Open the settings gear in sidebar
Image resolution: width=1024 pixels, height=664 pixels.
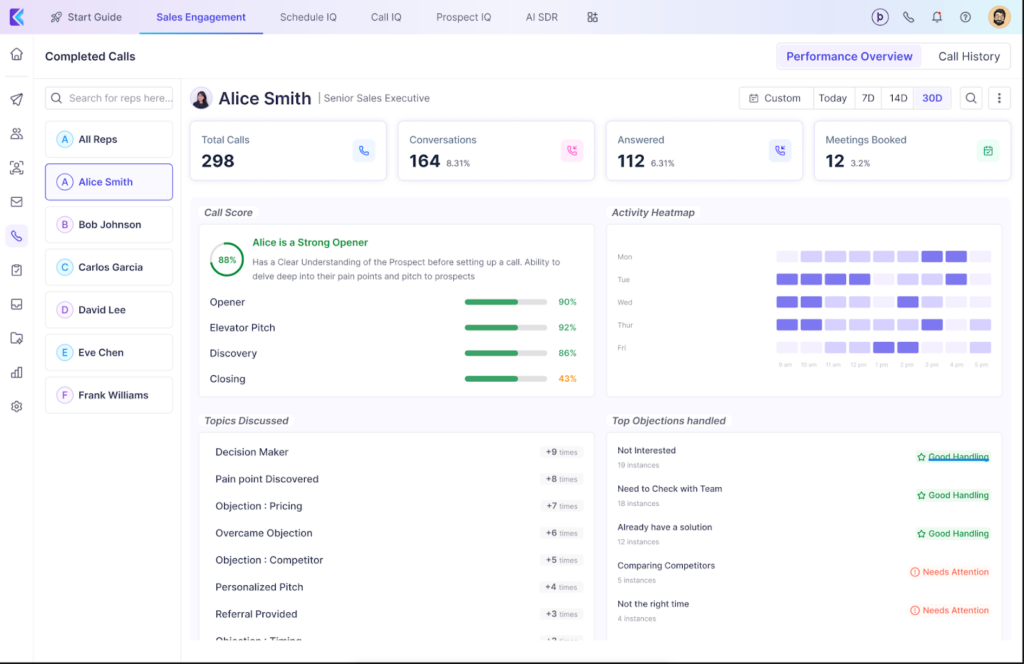click(x=16, y=407)
